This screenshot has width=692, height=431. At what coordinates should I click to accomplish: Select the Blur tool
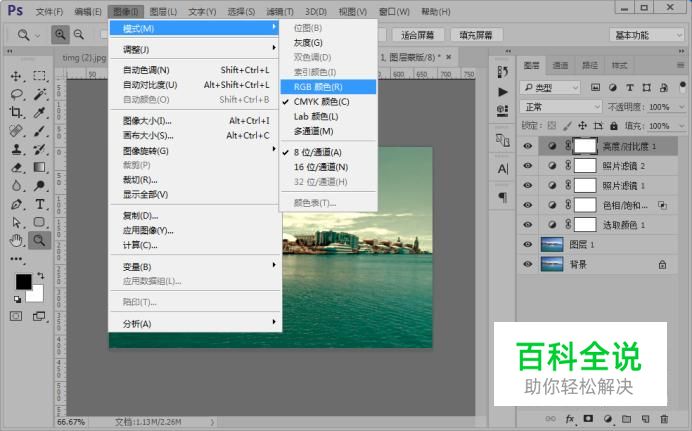click(16, 186)
